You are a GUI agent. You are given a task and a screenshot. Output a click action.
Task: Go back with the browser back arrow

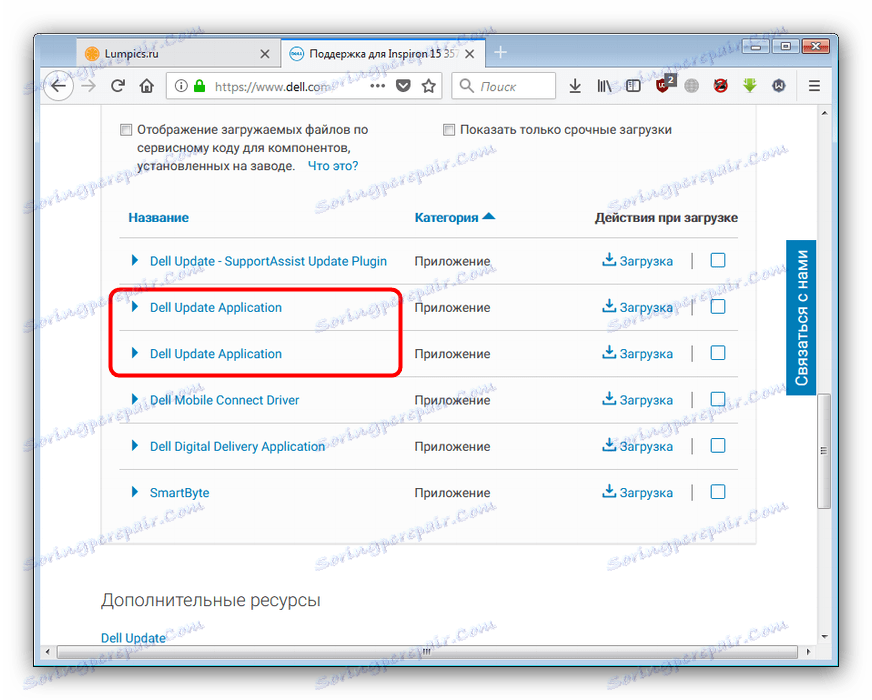coord(58,86)
